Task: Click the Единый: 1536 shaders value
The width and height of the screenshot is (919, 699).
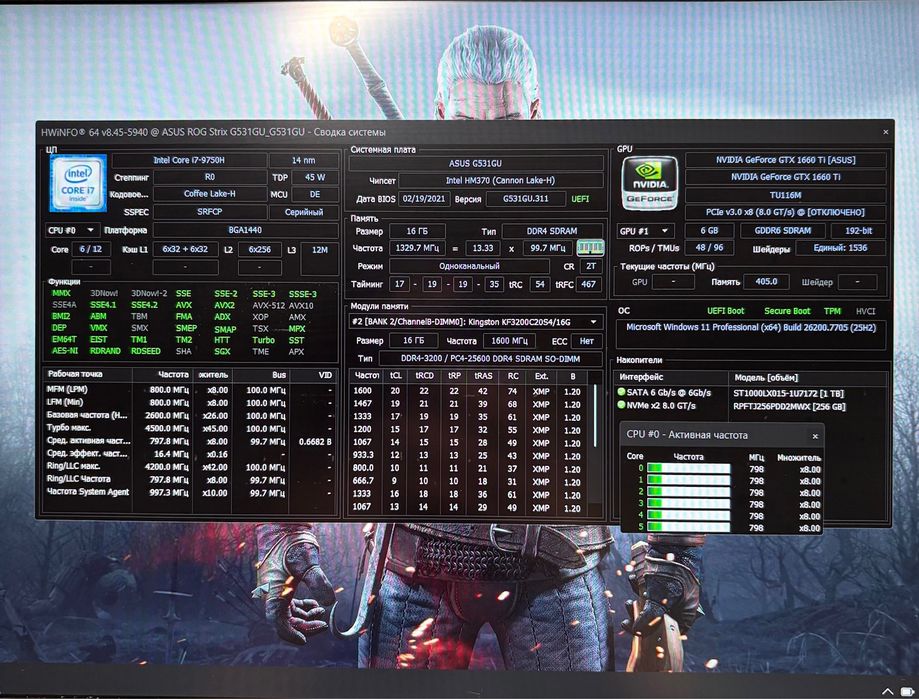Action: tap(840, 248)
